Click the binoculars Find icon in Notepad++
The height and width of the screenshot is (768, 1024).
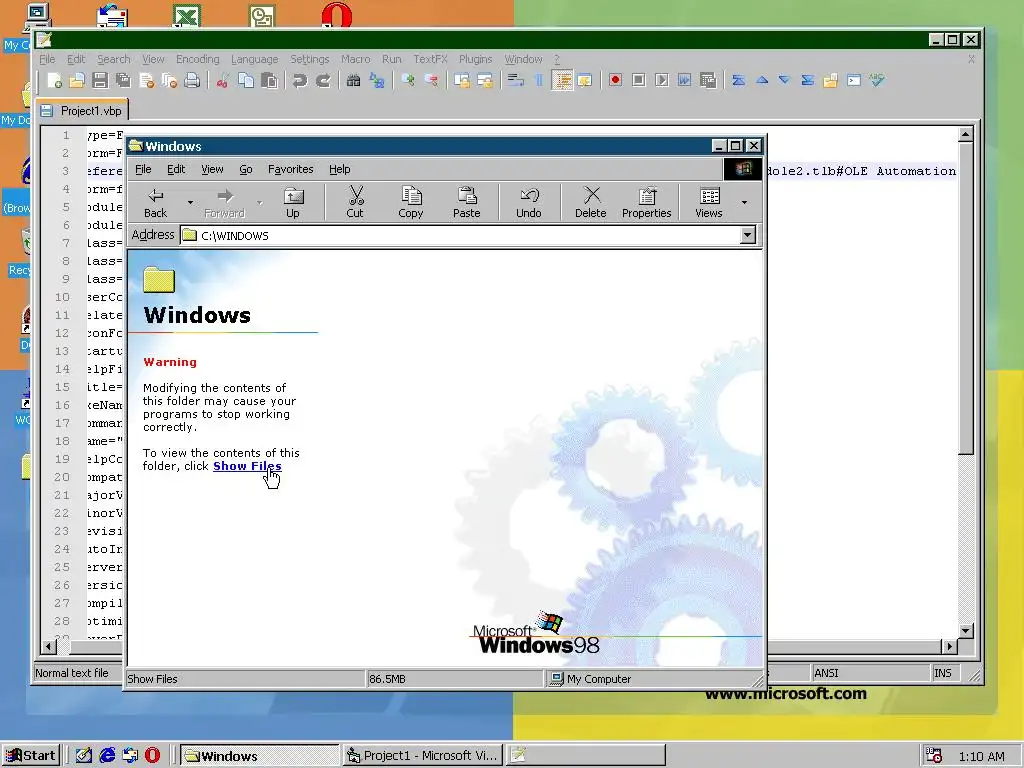tap(353, 81)
